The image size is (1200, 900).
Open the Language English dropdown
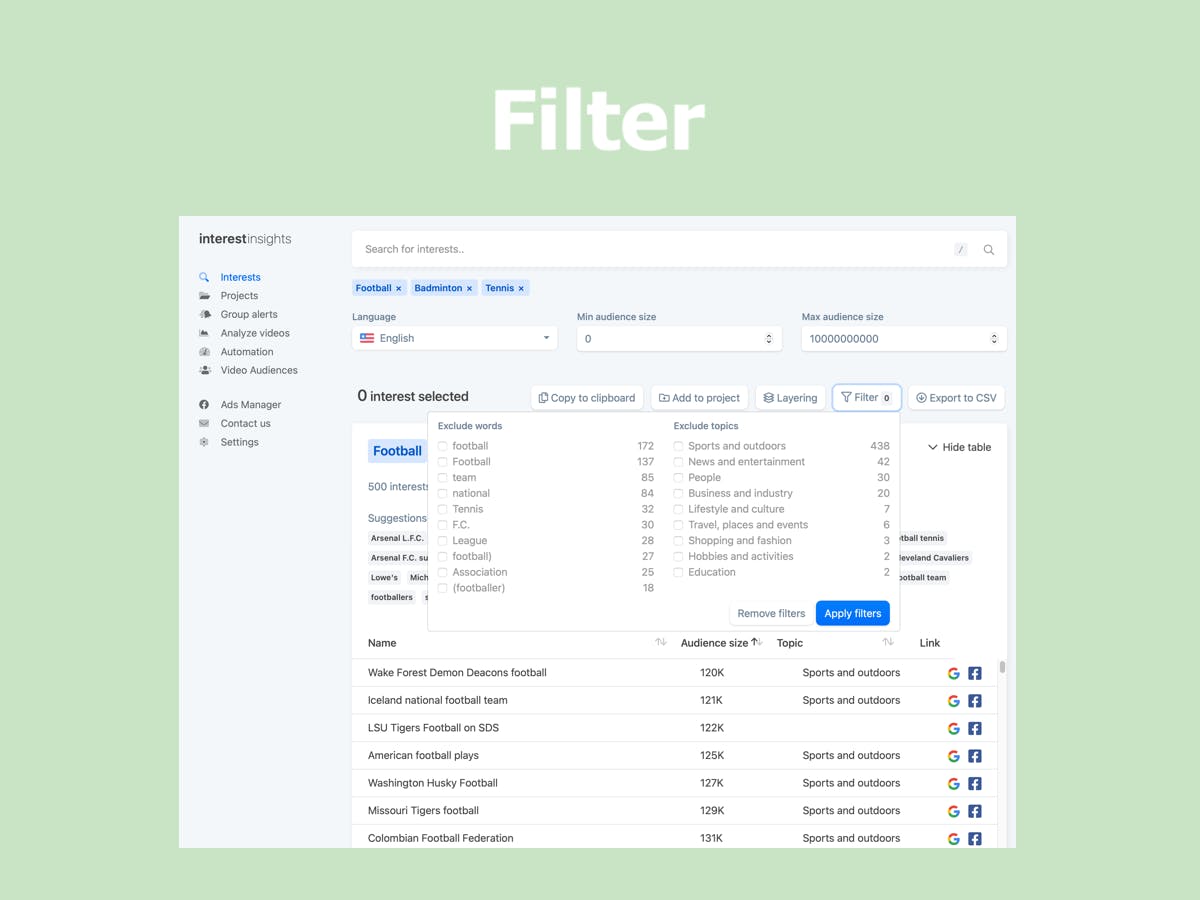point(455,338)
